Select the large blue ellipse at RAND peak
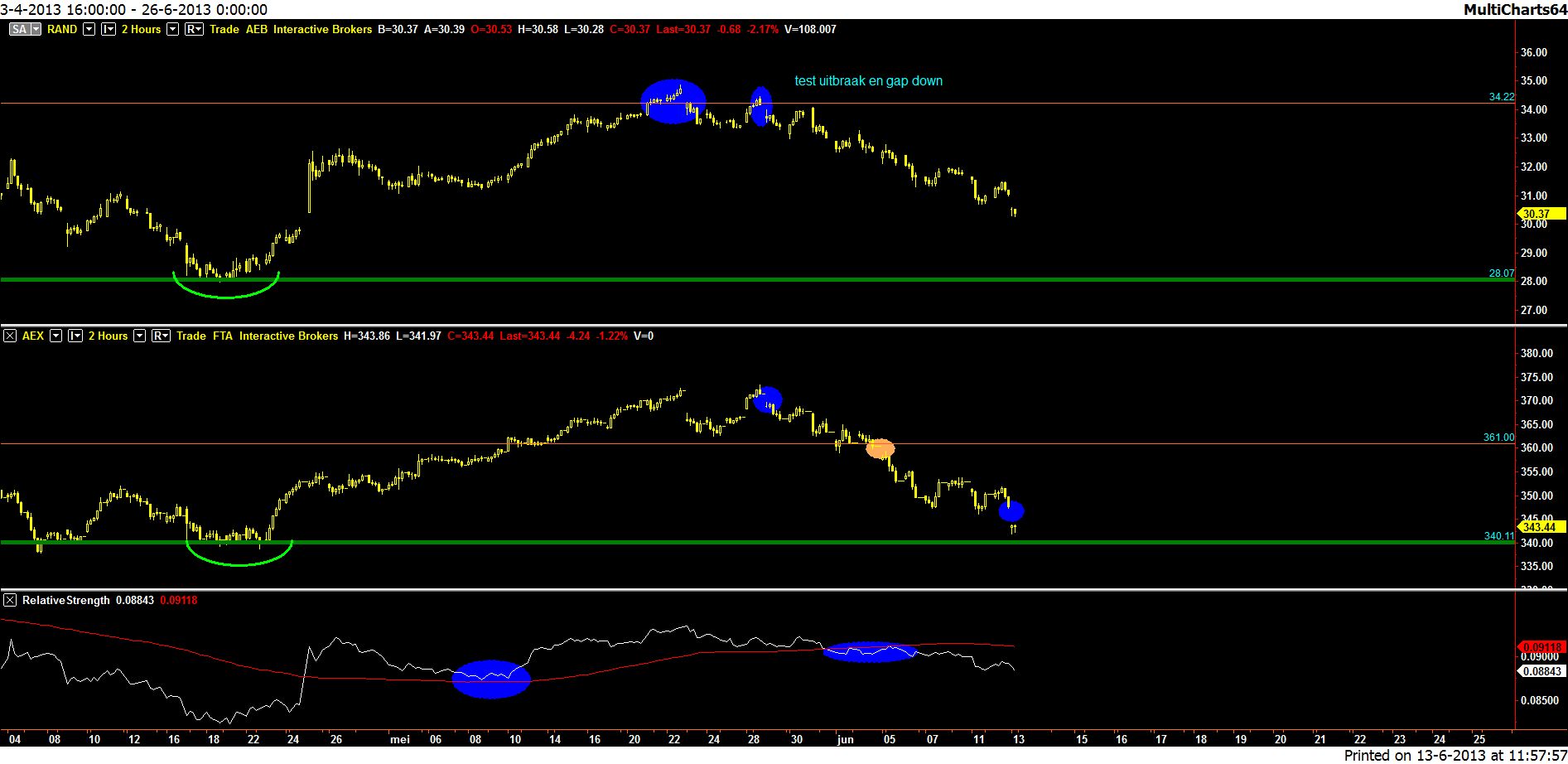The image size is (1568, 764). [x=673, y=101]
